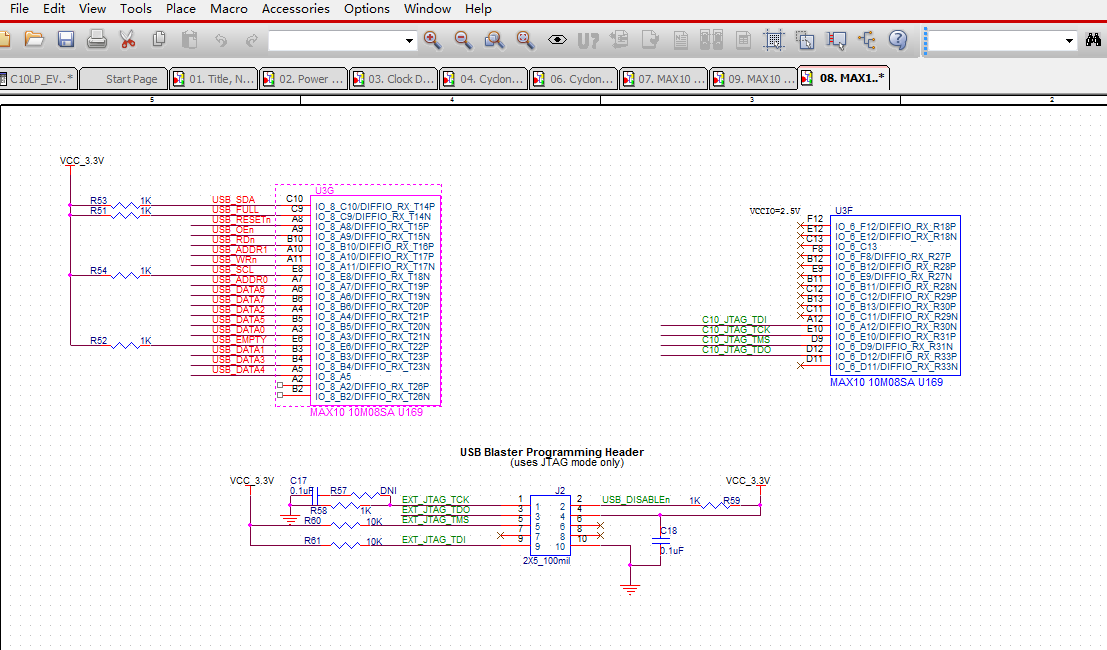Copy selection using the copy icon

pos(159,40)
